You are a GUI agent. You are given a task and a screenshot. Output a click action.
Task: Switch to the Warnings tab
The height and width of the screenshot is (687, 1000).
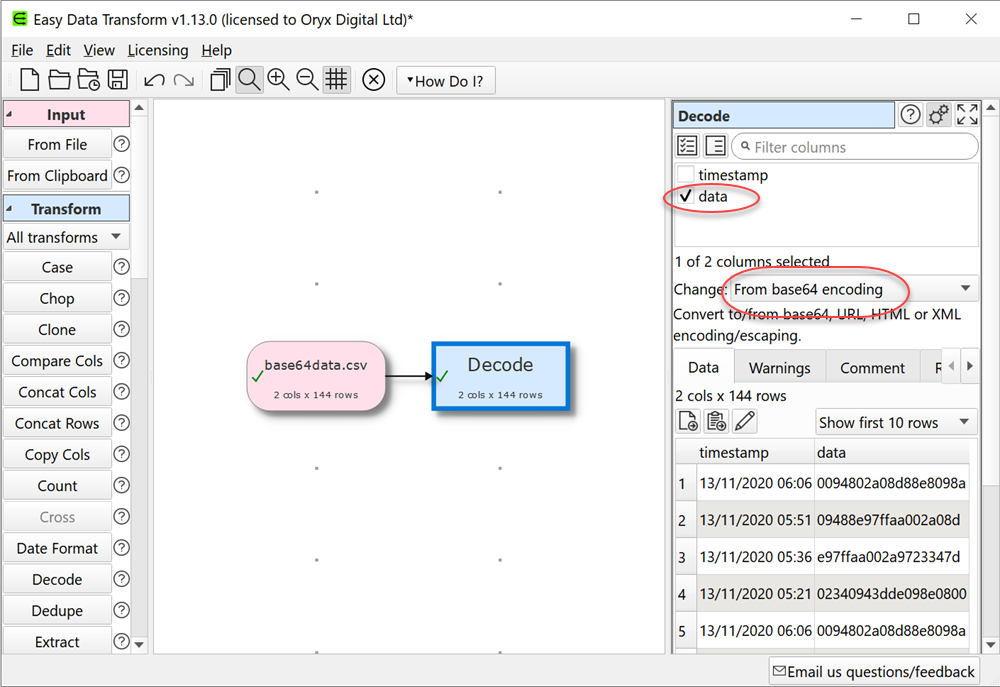click(x=779, y=367)
